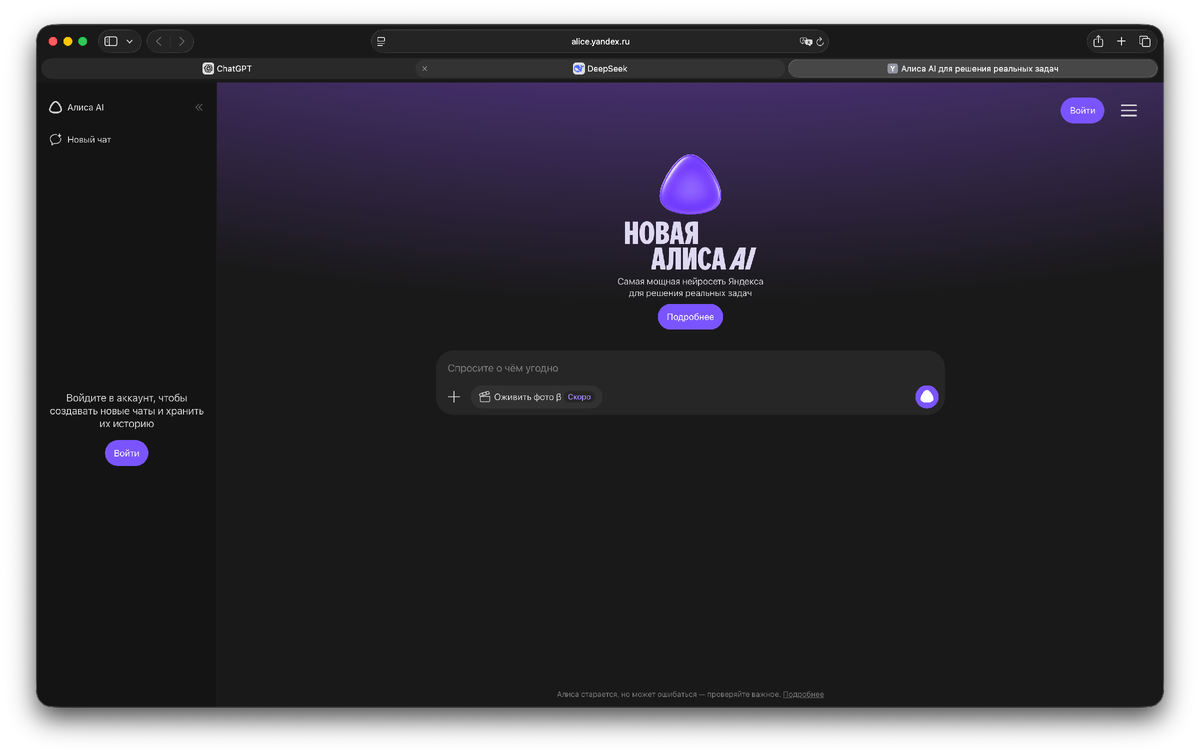The width and height of the screenshot is (1200, 755).
Task: Show the tab overview icon
Action: pos(1145,41)
